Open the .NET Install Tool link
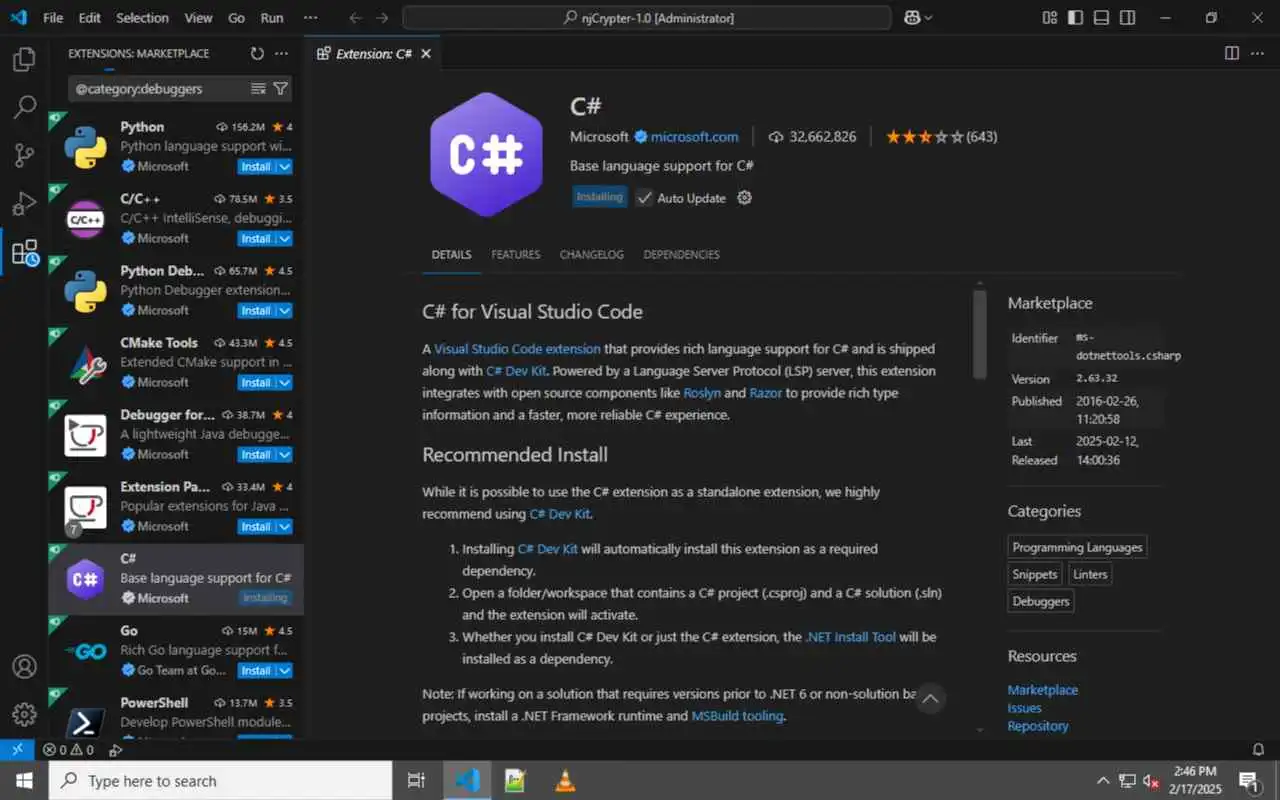Image resolution: width=1280 pixels, height=800 pixels. 850,637
